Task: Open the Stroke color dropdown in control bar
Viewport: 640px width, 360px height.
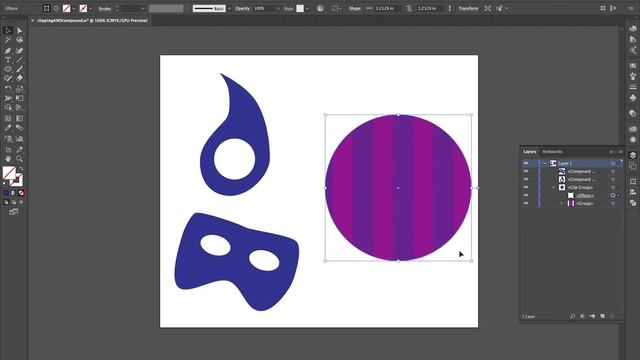Action: (x=90, y=8)
